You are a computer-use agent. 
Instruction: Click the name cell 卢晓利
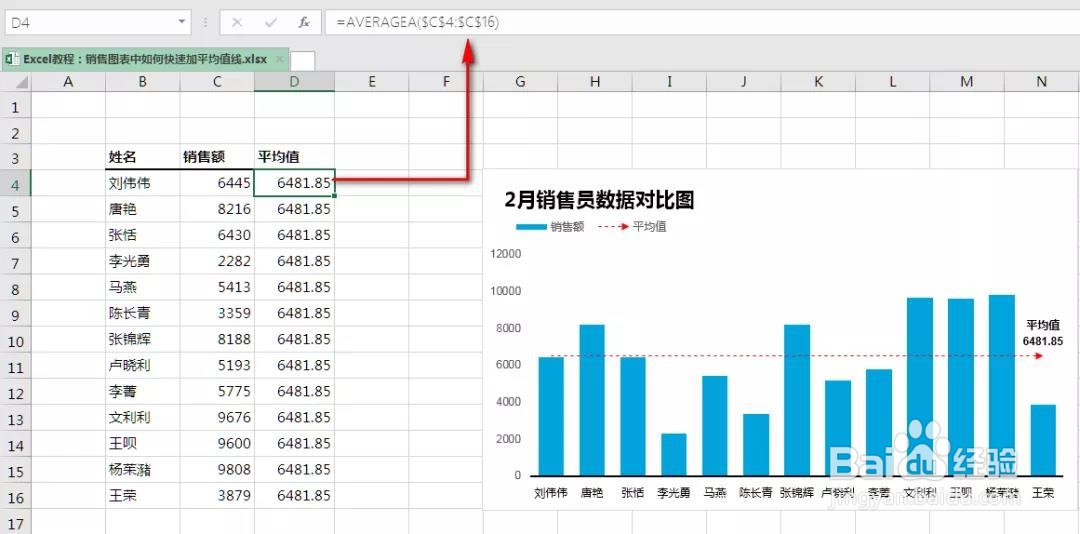(x=143, y=365)
